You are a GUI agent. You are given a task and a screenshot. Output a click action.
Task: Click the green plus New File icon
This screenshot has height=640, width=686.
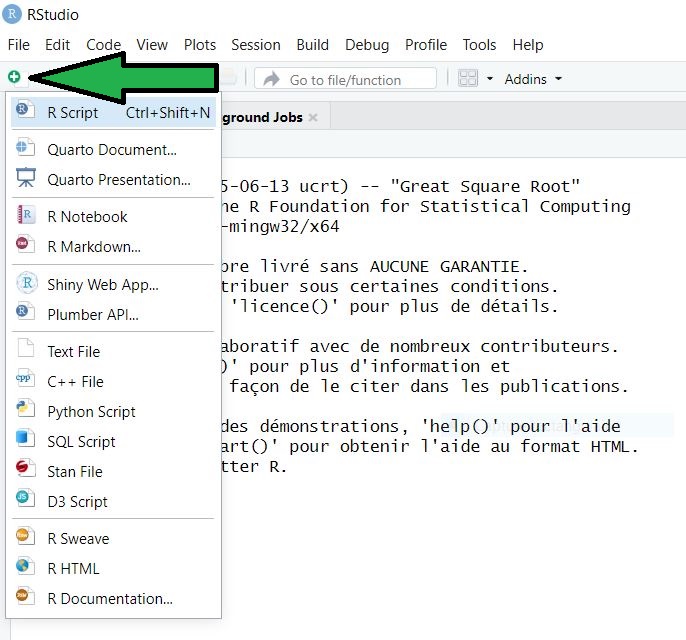pyautogui.click(x=14, y=77)
